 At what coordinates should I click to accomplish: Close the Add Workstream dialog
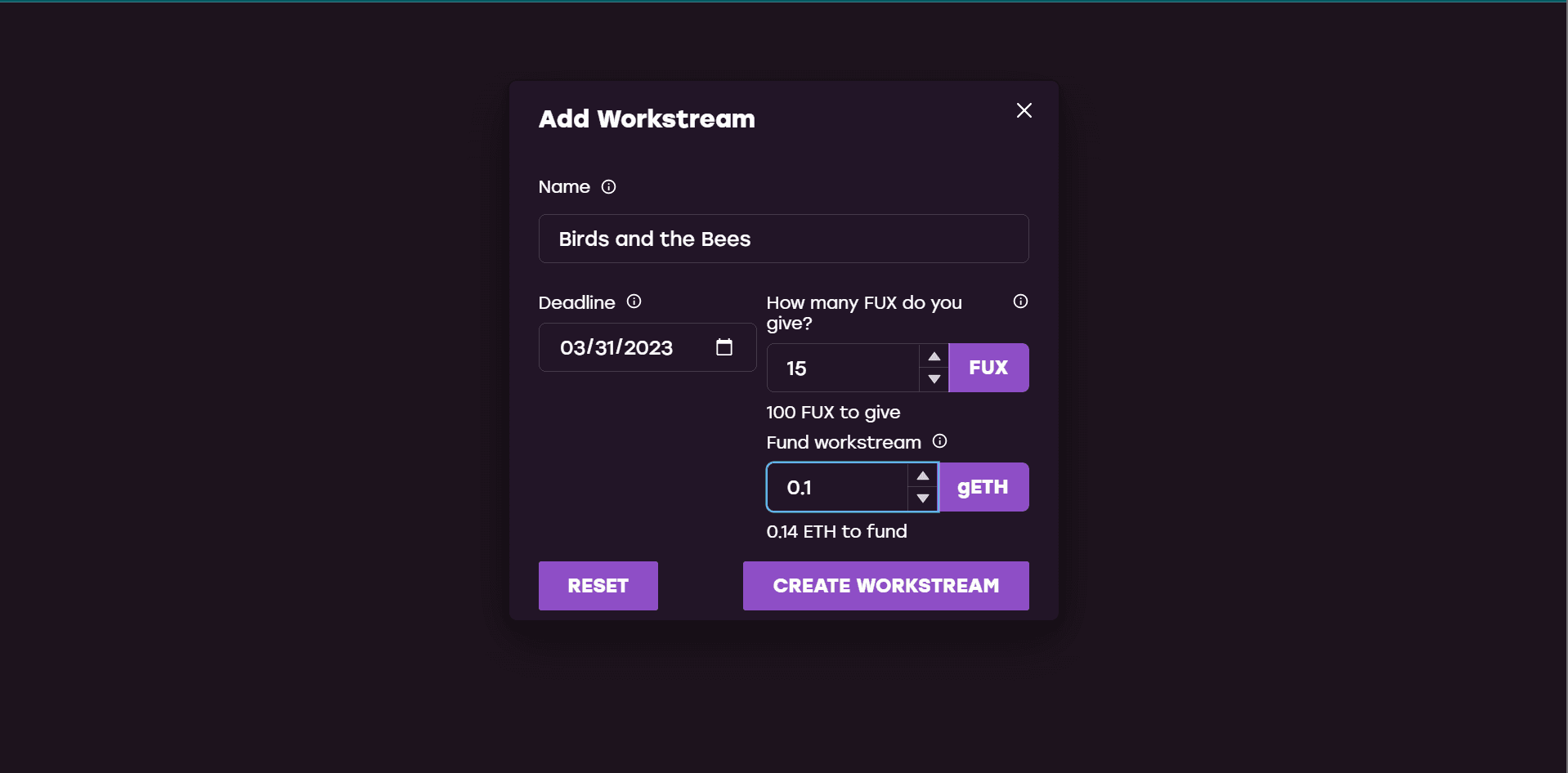(x=1024, y=110)
